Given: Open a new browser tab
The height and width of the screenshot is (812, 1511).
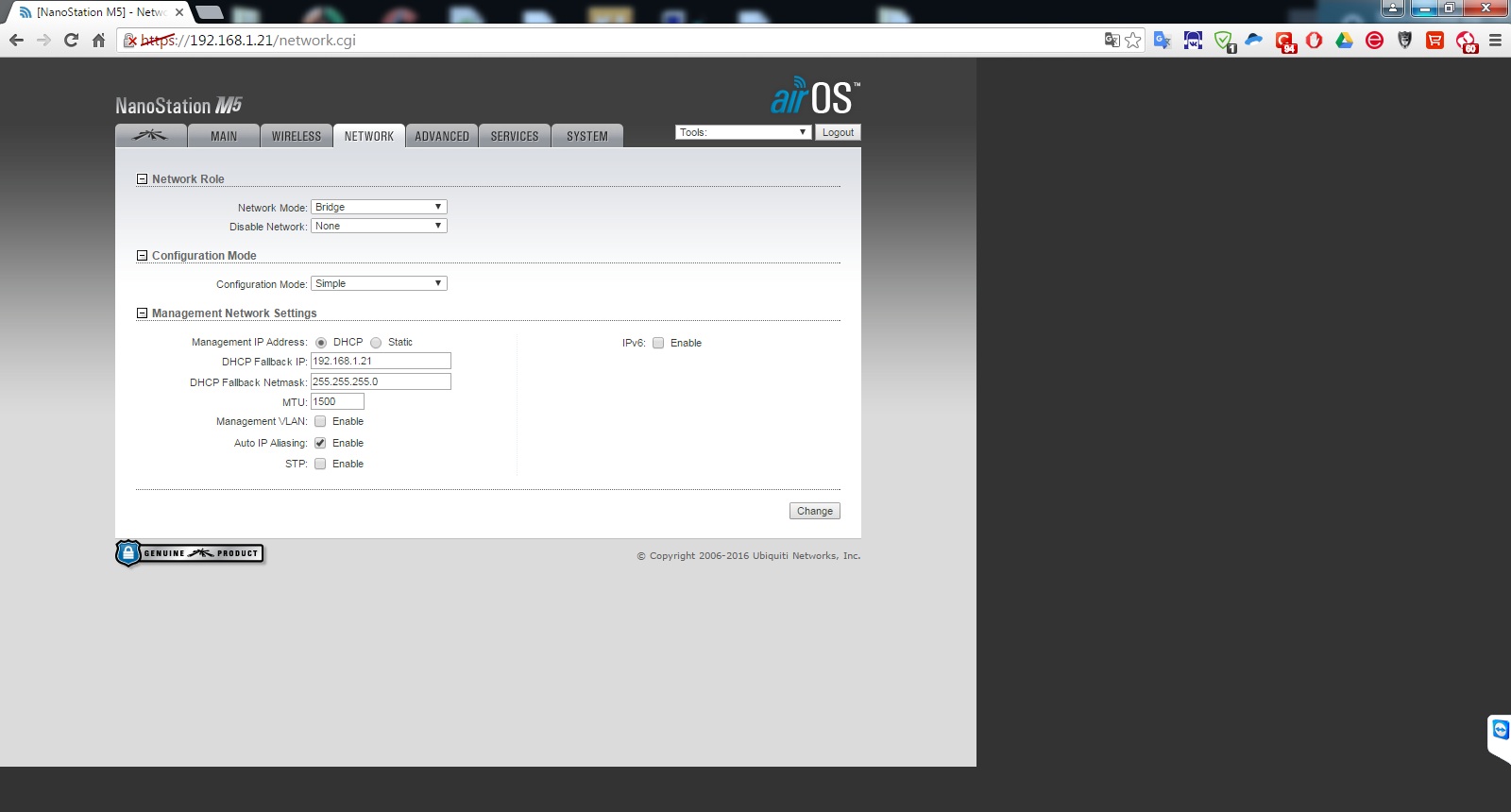Looking at the screenshot, I should click(x=209, y=12).
